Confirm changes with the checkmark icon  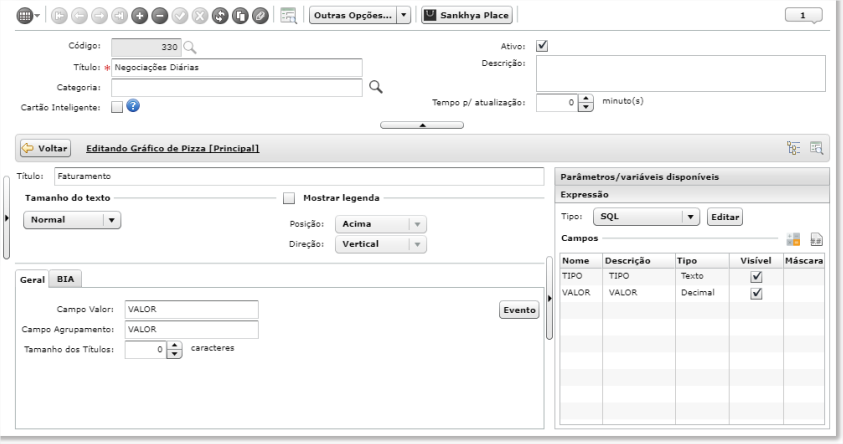tap(180, 16)
